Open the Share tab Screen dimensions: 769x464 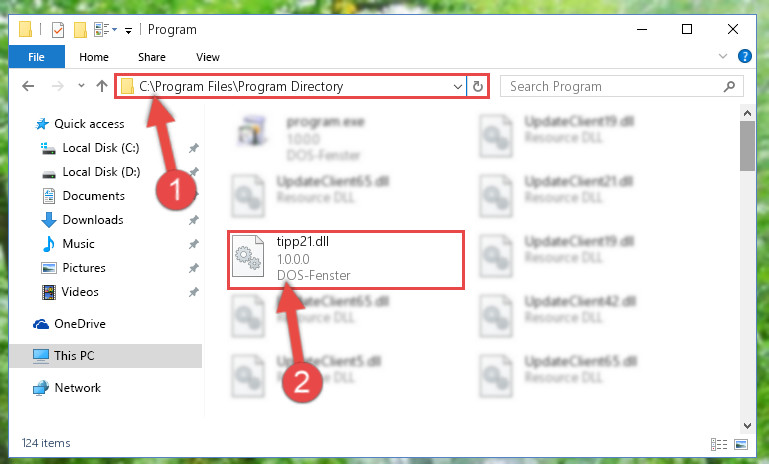(x=152, y=57)
